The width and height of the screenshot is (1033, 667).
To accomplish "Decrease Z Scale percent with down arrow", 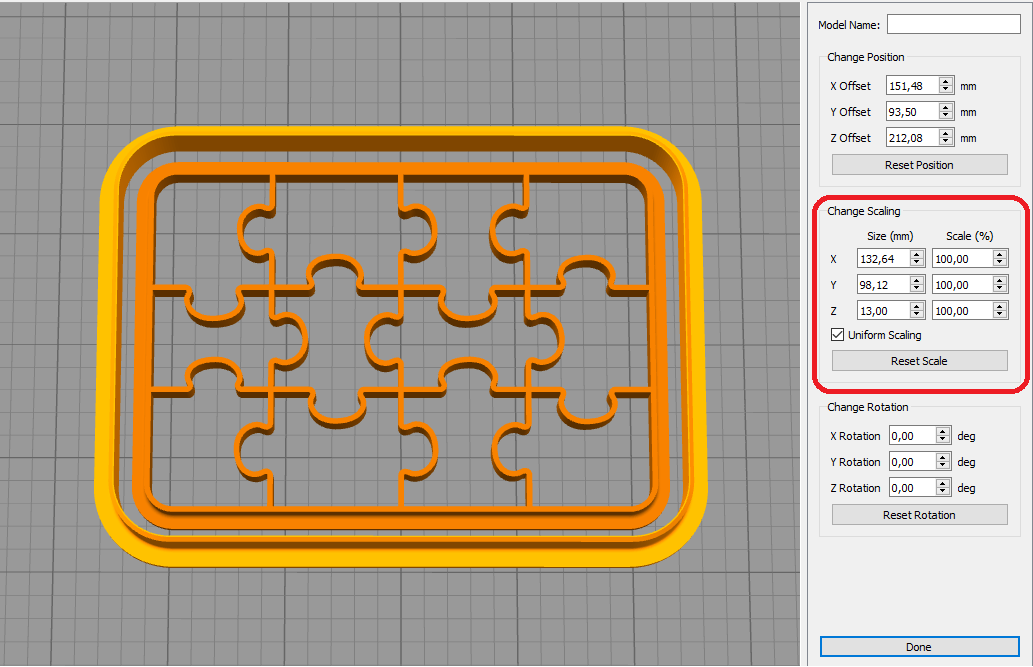I will (x=1000, y=314).
